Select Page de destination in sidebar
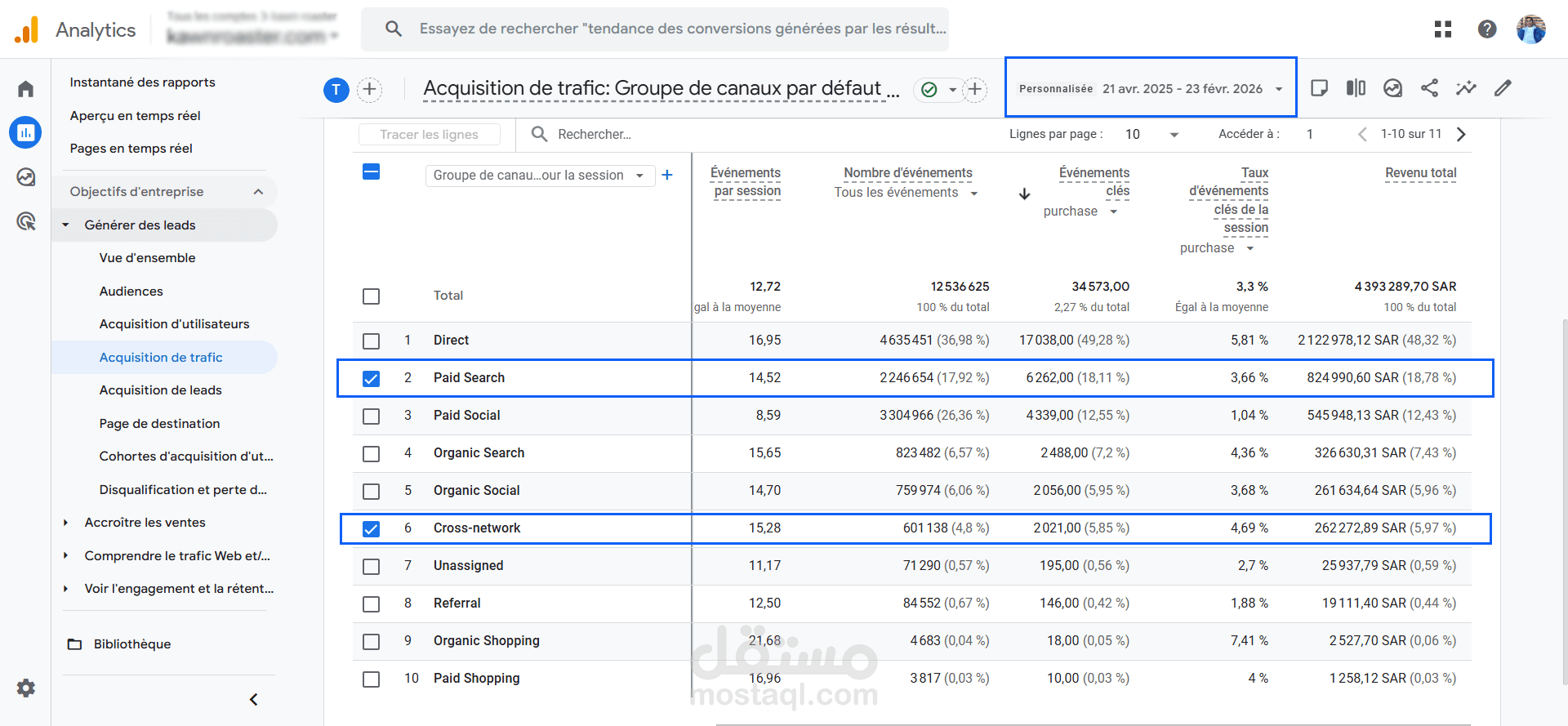Viewport: 1568px width, 726px height. pyautogui.click(x=159, y=423)
